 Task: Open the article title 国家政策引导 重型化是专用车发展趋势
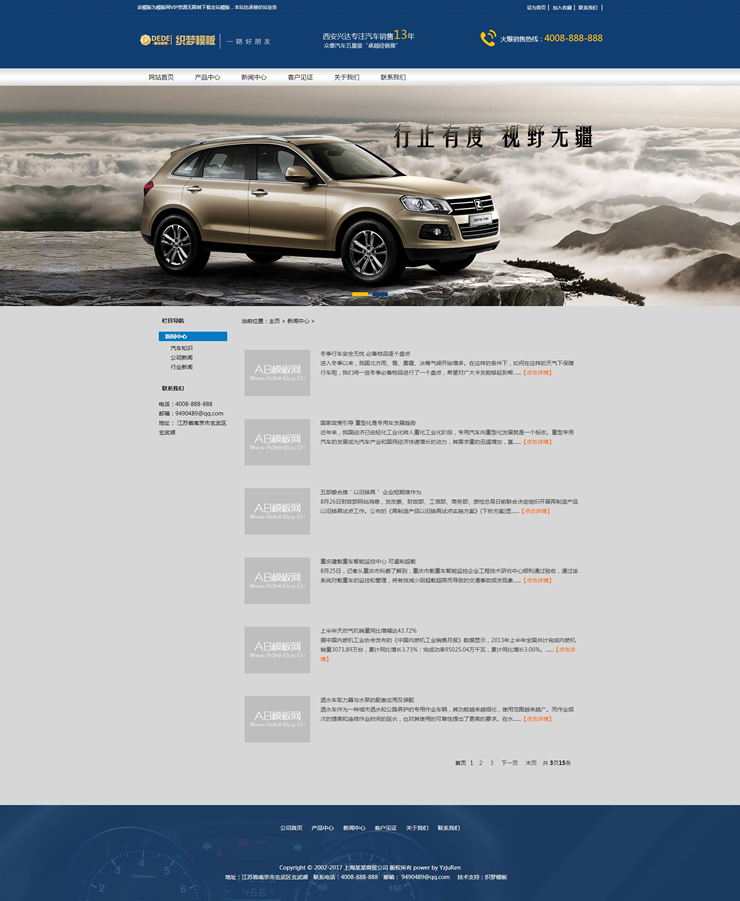(x=367, y=422)
